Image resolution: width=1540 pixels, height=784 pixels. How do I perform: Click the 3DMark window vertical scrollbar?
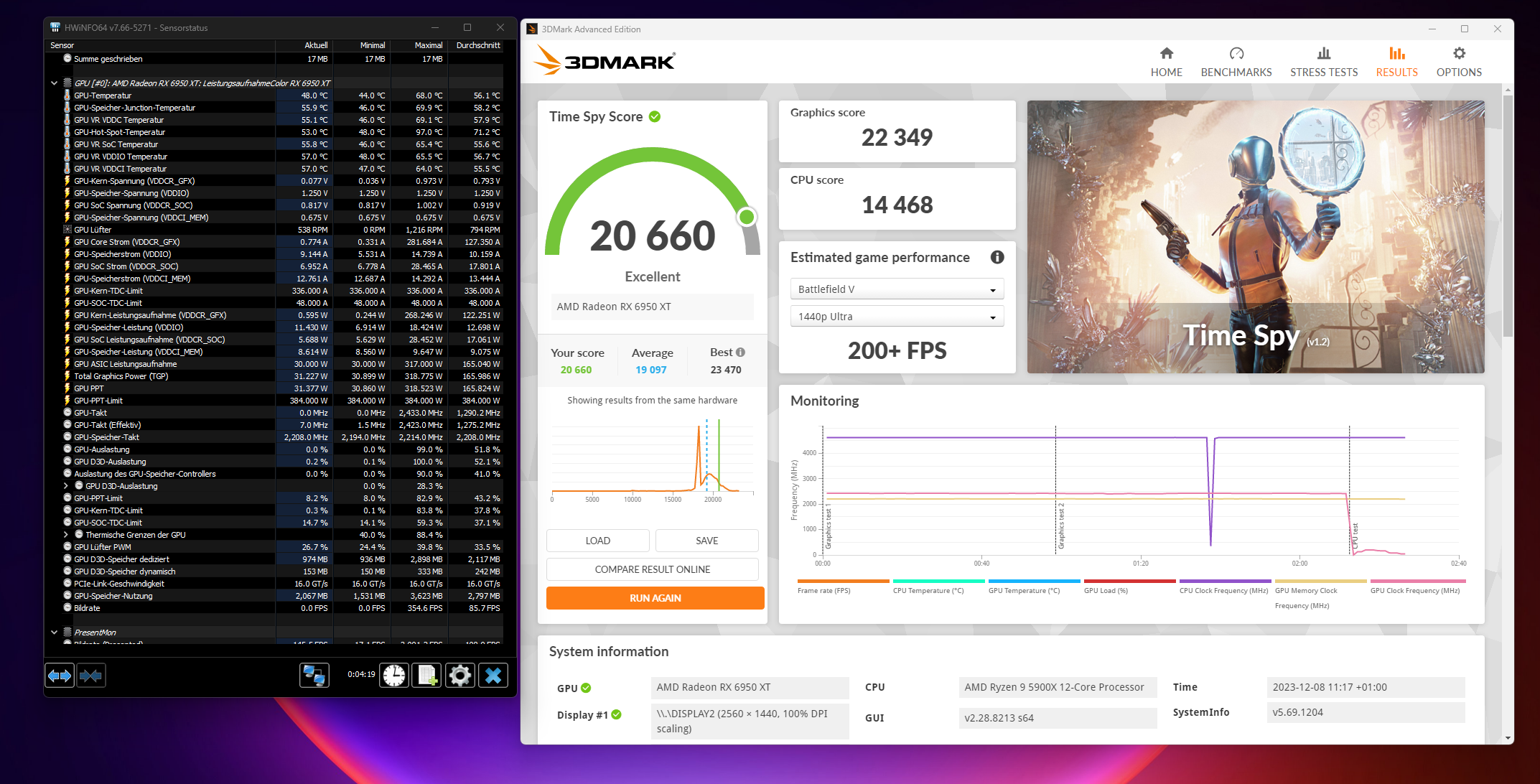coord(1508,215)
